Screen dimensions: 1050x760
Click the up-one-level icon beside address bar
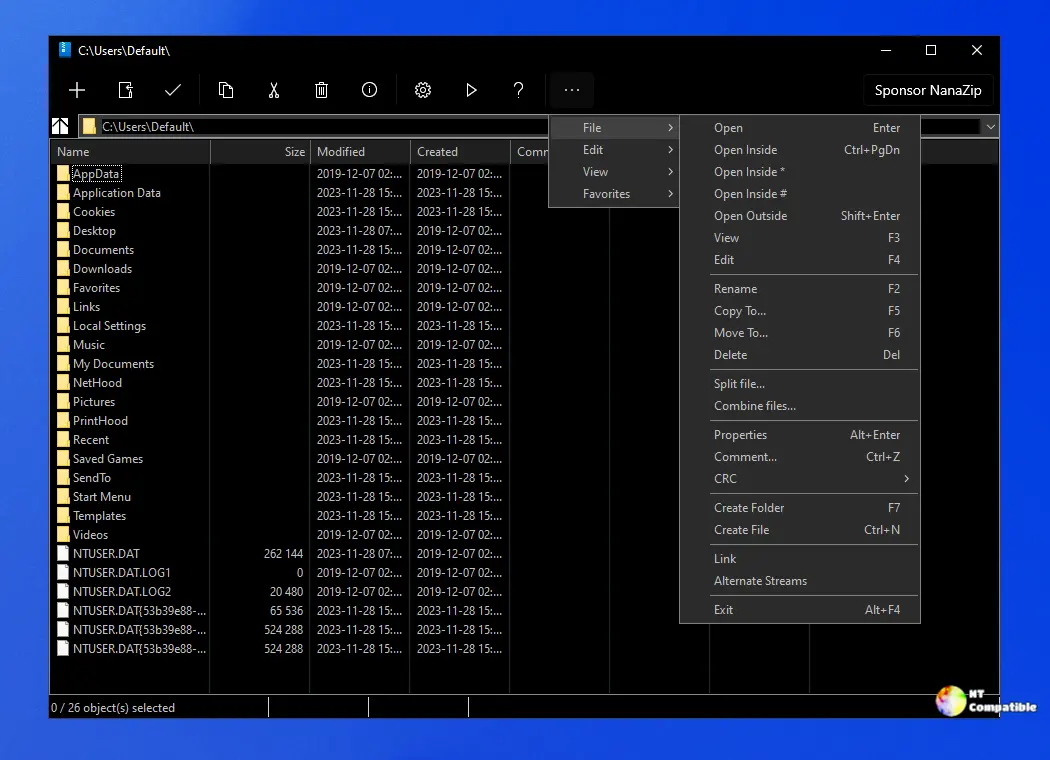pos(61,127)
